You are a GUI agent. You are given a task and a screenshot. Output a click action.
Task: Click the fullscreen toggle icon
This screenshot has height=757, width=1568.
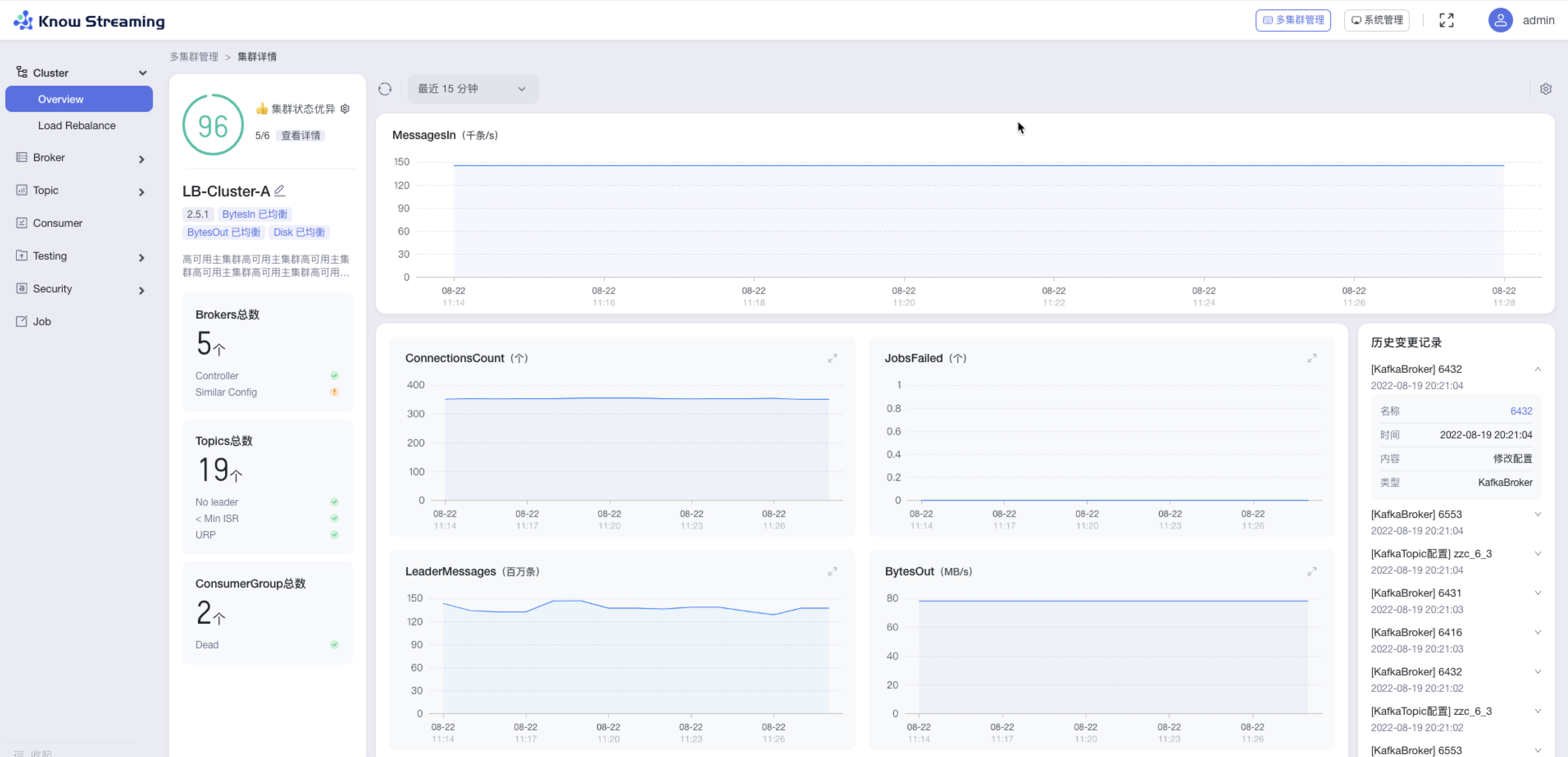[x=1446, y=20]
